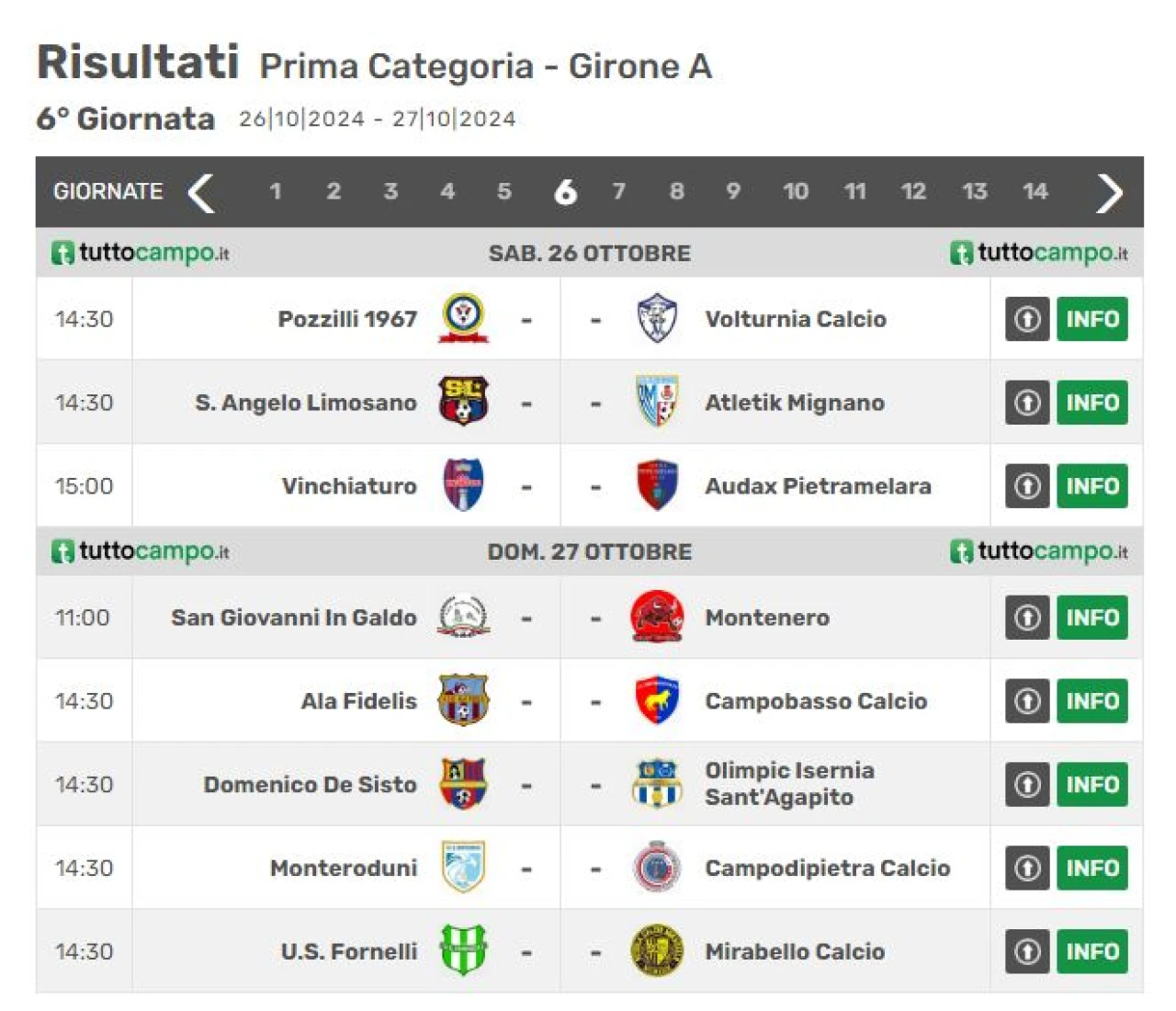1176x1011 pixels.
Task: Click the Campobasso Calcio shield crest
Action: (657, 700)
